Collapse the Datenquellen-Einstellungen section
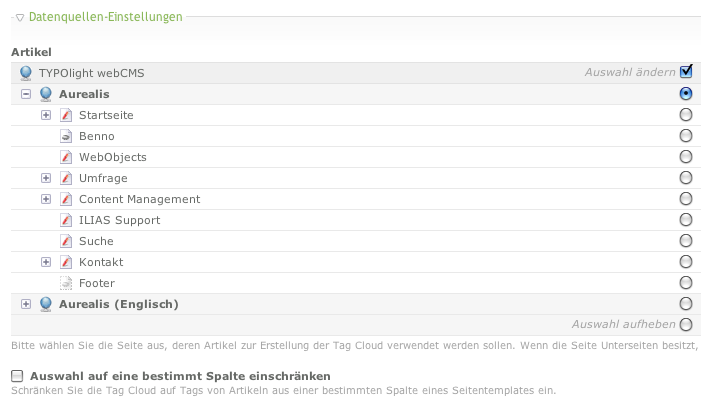 pos(20,17)
